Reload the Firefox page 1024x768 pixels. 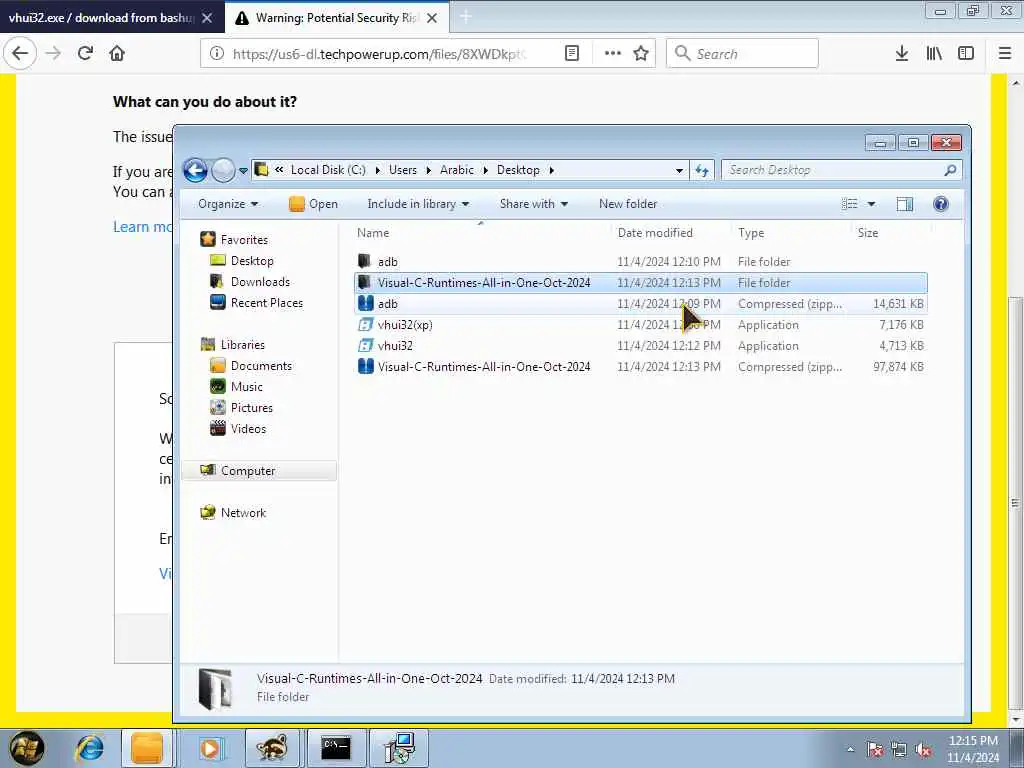tap(85, 53)
